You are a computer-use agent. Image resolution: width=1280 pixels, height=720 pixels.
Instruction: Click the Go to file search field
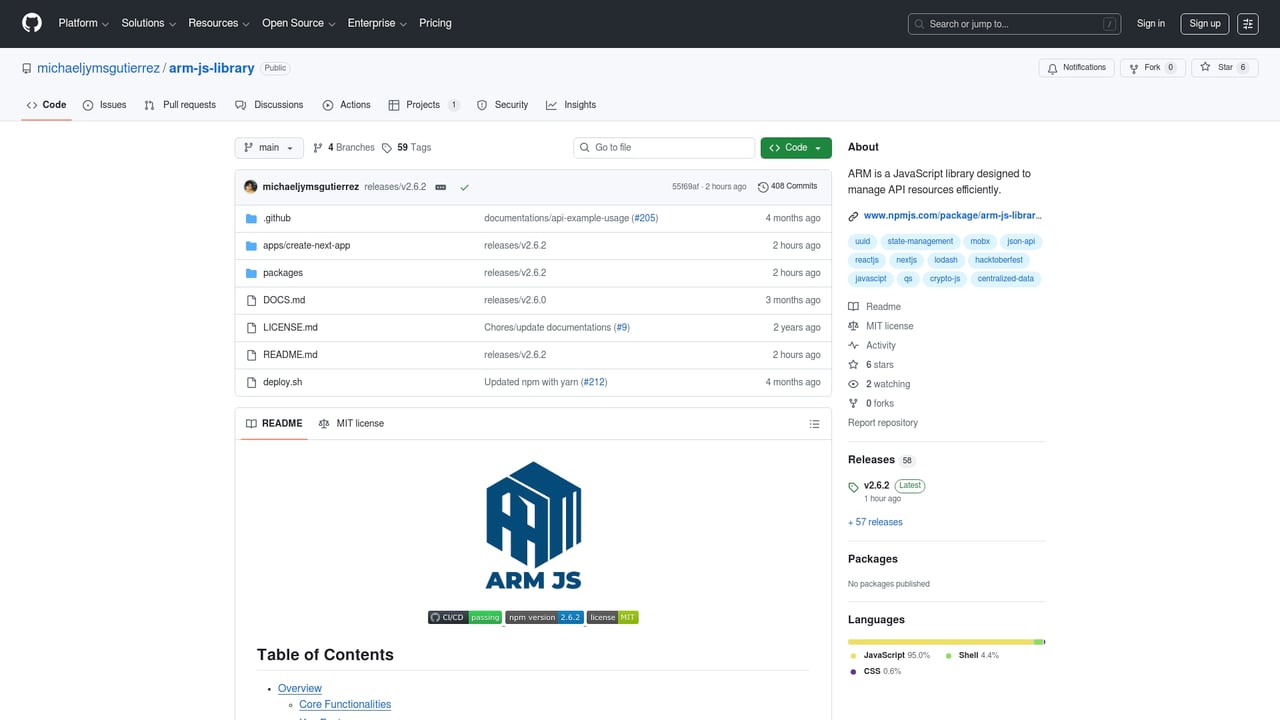click(x=663, y=147)
